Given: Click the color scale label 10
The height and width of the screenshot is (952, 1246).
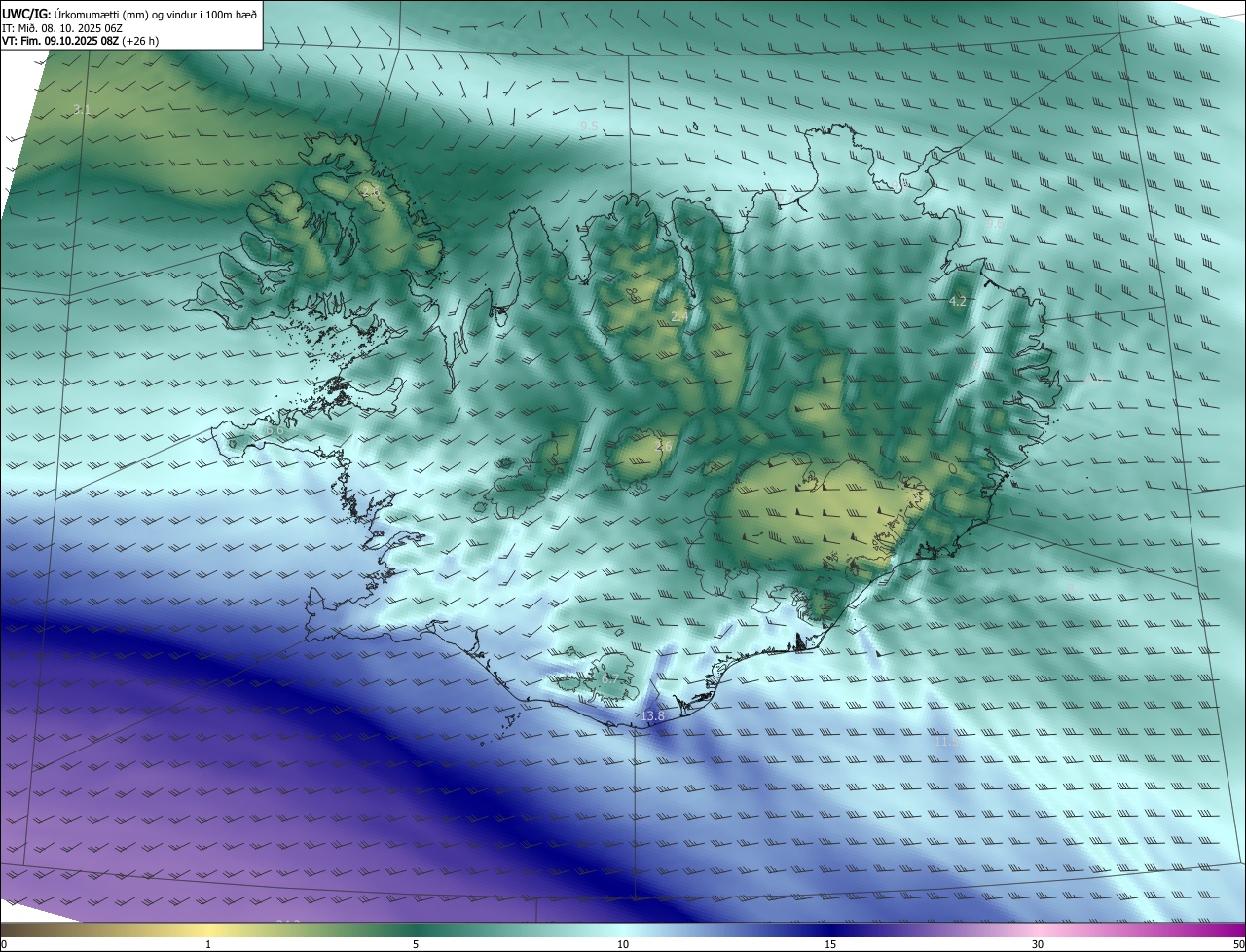Looking at the screenshot, I should [x=623, y=944].
